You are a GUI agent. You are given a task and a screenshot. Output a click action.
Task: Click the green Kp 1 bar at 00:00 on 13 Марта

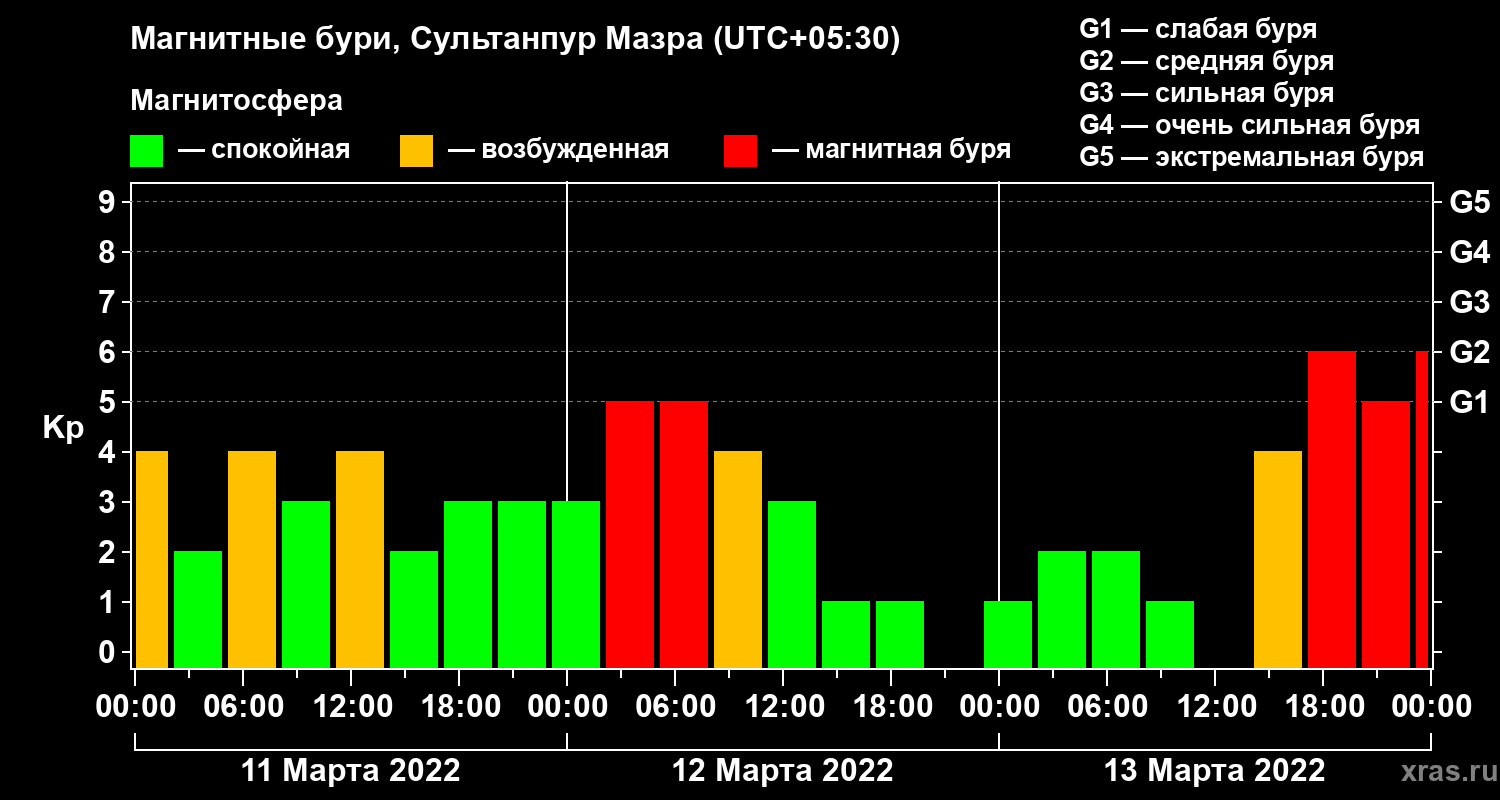tap(1008, 635)
